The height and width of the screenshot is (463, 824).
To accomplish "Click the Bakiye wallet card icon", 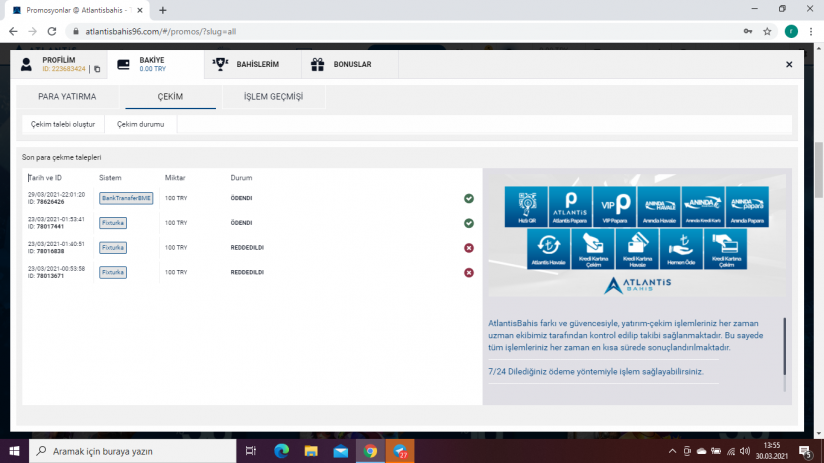I will (x=123, y=64).
